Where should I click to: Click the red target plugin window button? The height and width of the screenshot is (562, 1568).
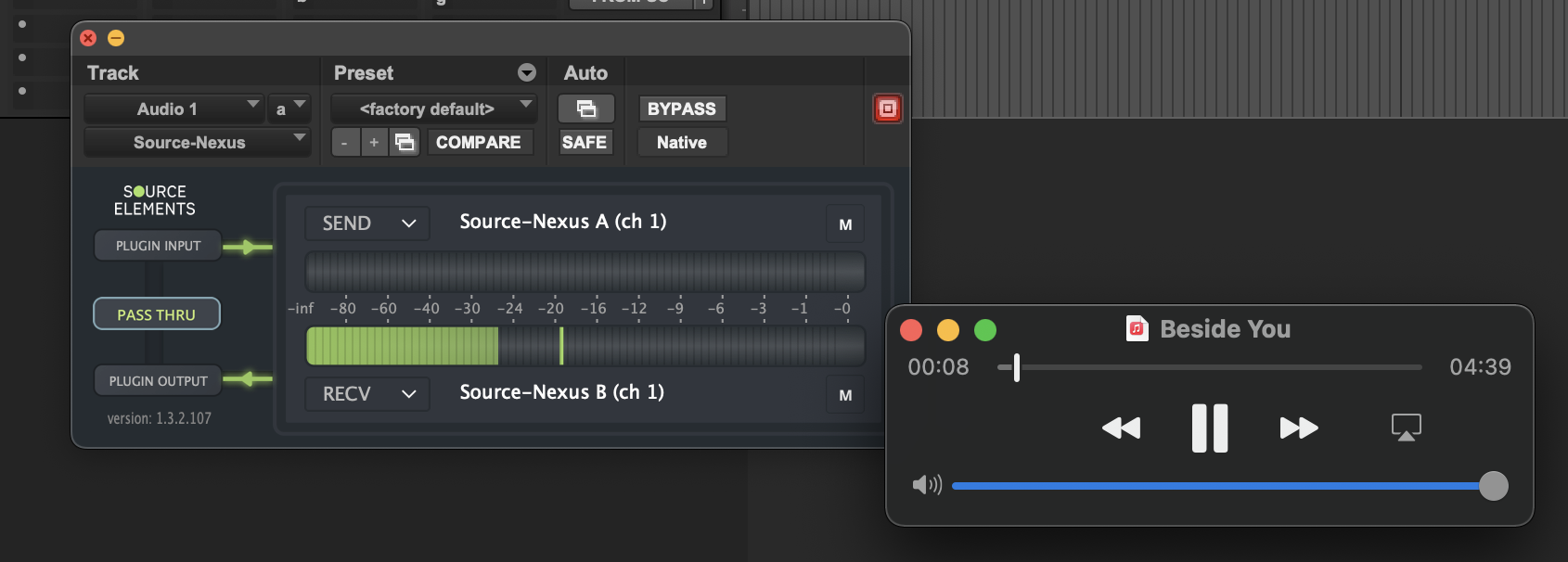[x=887, y=109]
